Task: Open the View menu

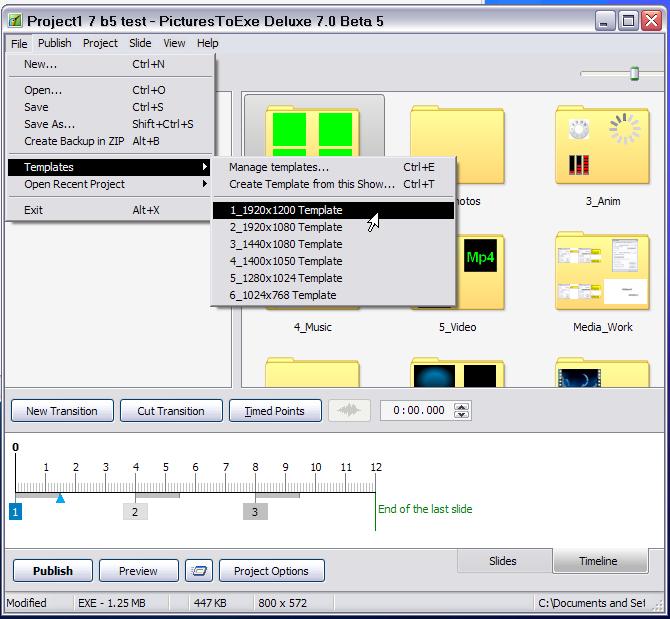Action: (x=174, y=44)
